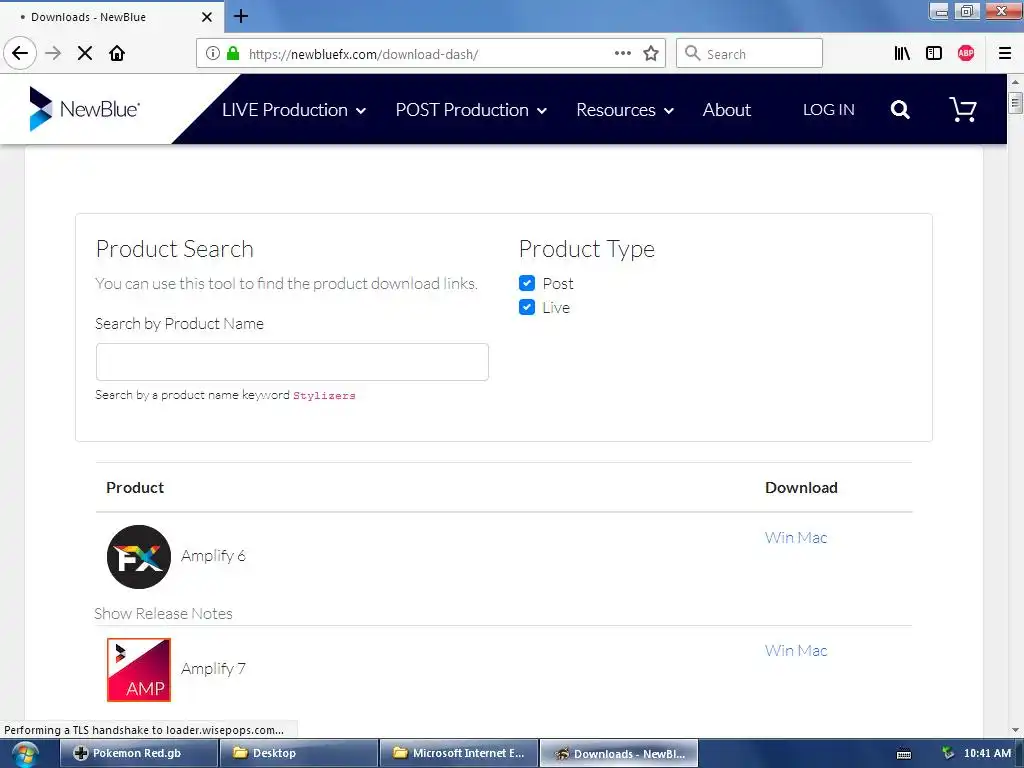Download Amplify 6 for Win

pos(778,537)
